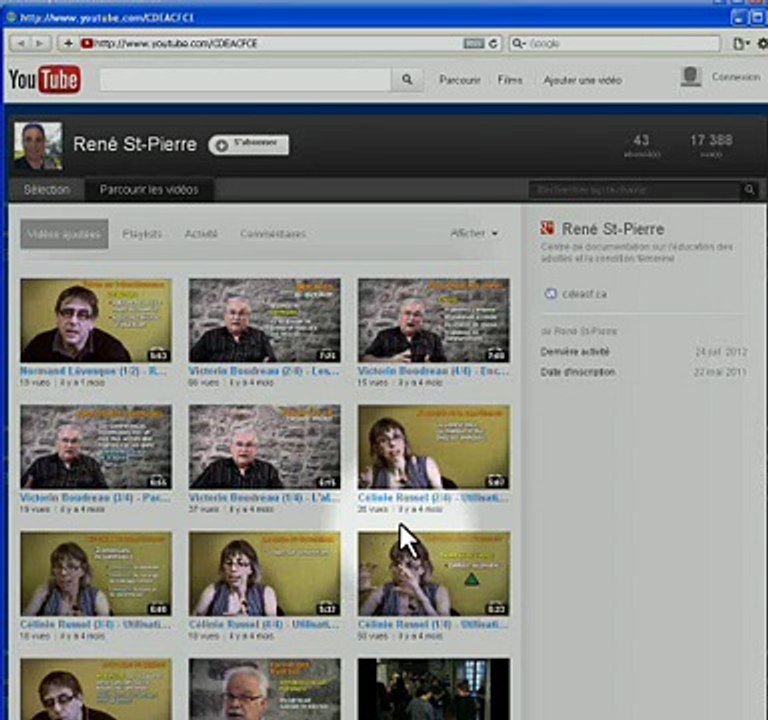Expand the Afficher dropdown
This screenshot has width=768, height=720.
point(473,234)
